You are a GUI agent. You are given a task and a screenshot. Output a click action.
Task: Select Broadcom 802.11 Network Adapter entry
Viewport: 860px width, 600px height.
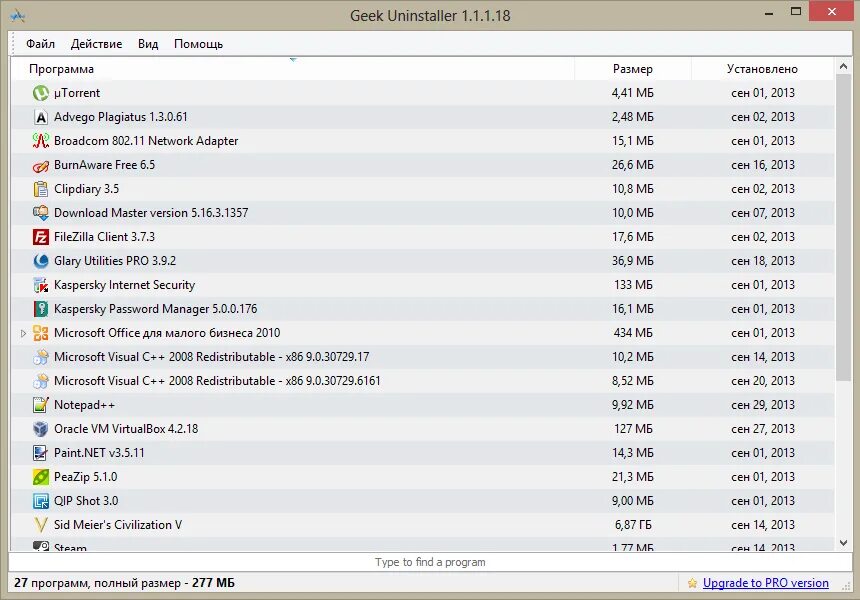point(146,141)
